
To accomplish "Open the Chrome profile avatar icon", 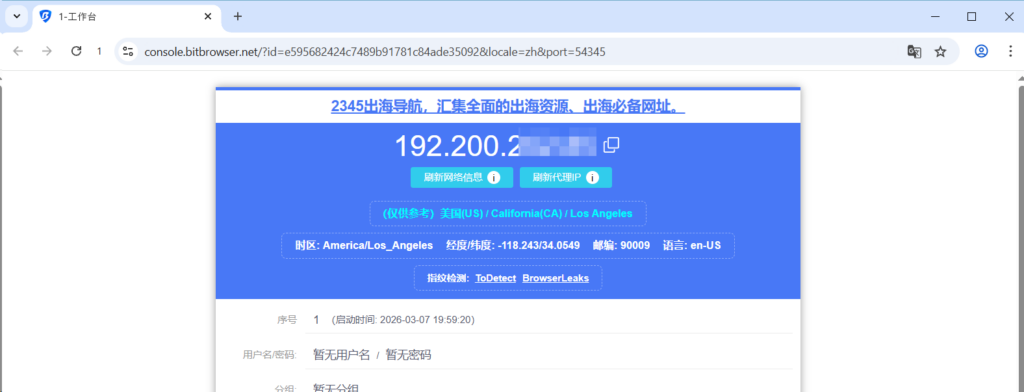I will coord(981,52).
